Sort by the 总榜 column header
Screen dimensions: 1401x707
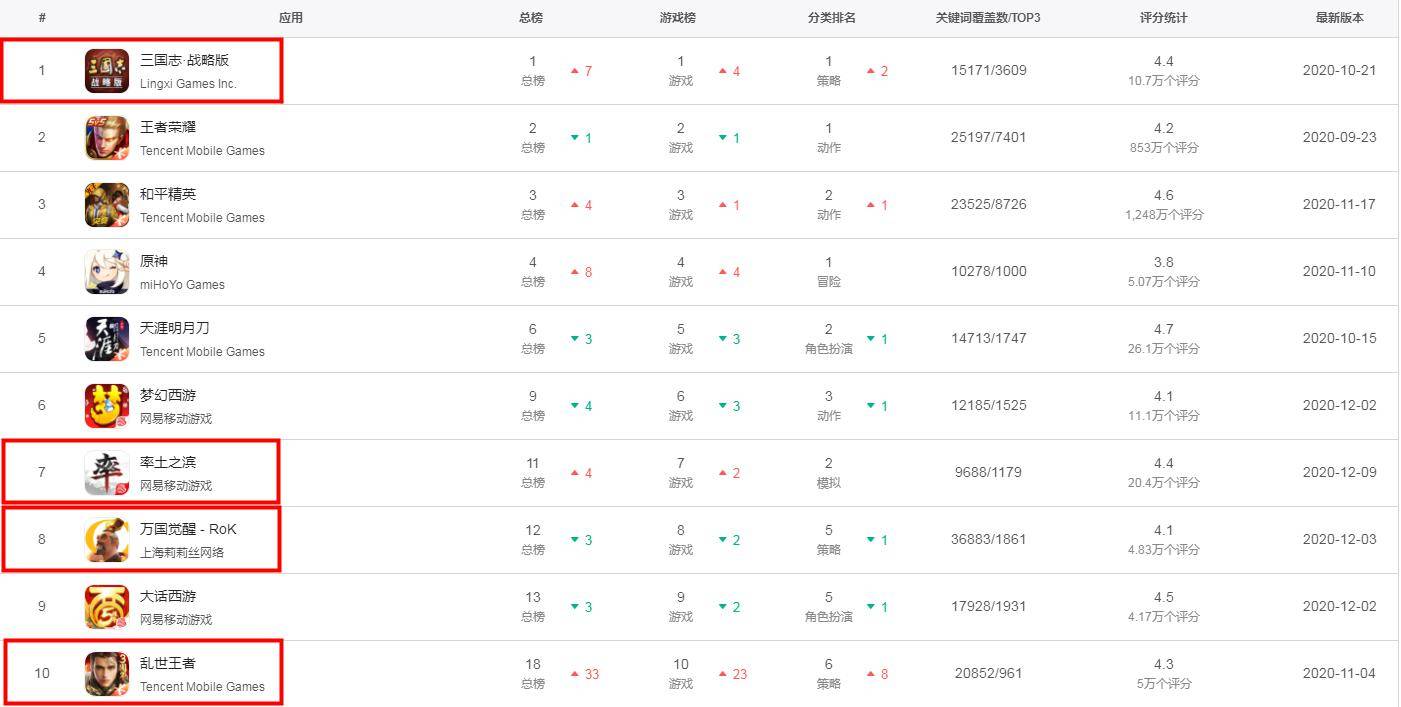[x=531, y=18]
